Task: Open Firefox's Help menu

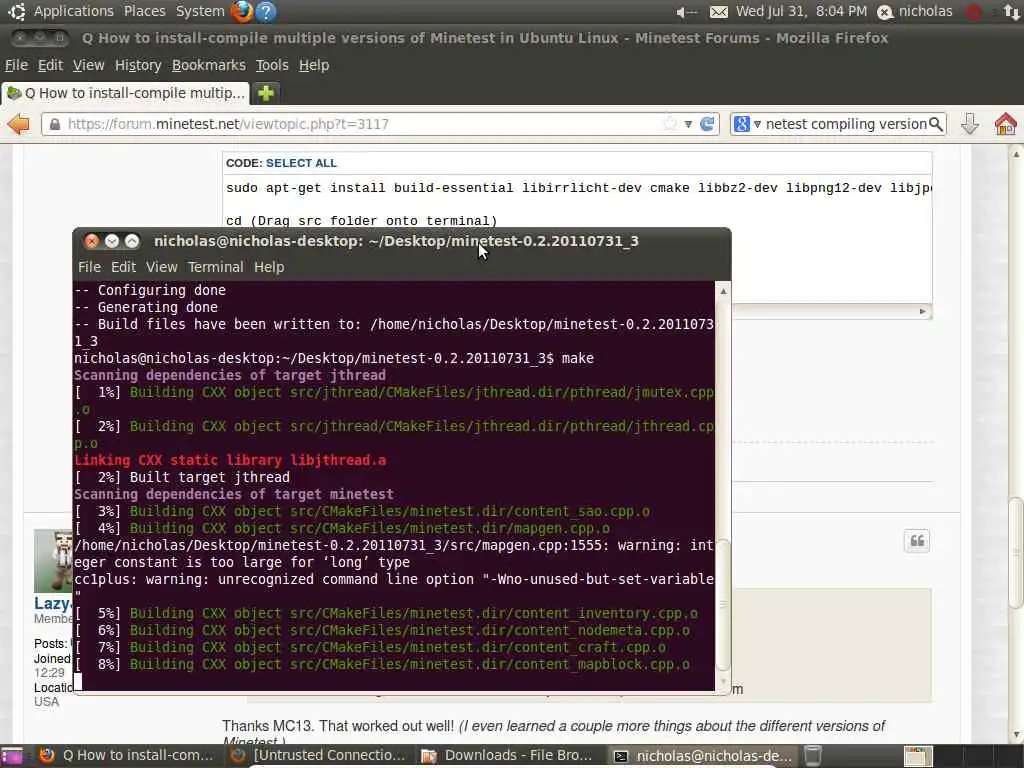Action: (314, 65)
